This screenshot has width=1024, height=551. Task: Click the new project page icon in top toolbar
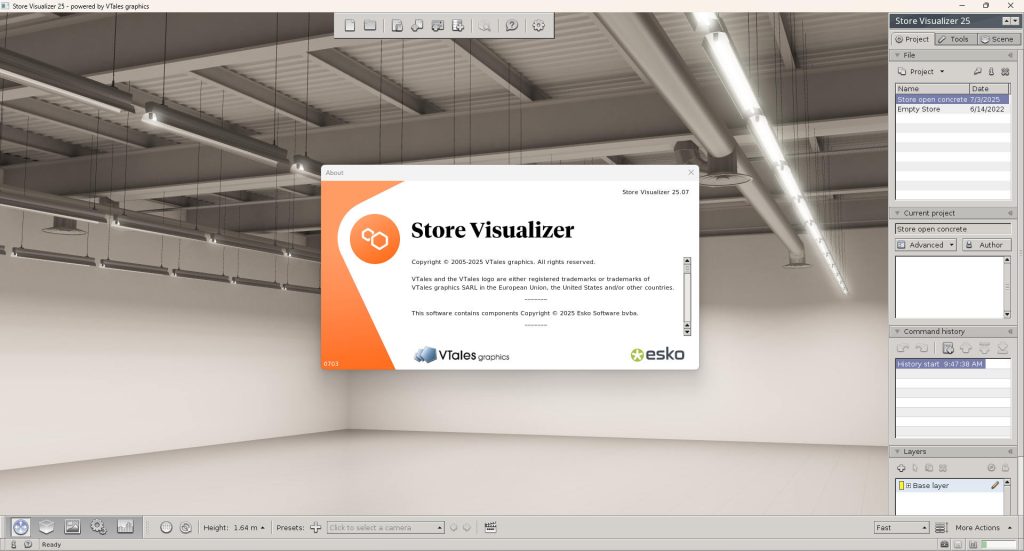[x=350, y=25]
